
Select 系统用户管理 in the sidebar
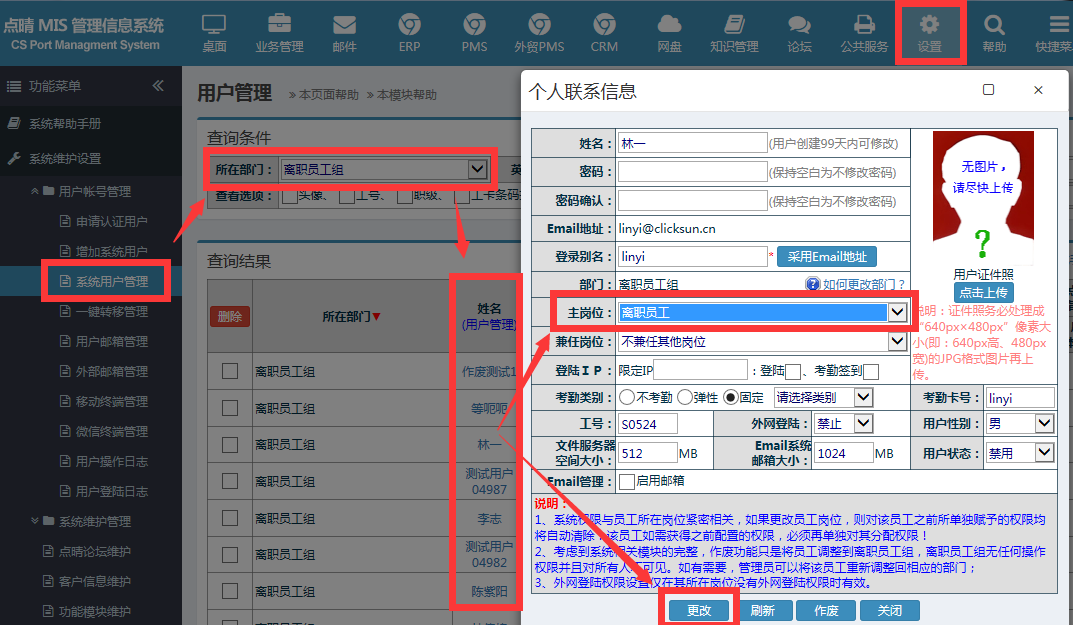(111, 282)
